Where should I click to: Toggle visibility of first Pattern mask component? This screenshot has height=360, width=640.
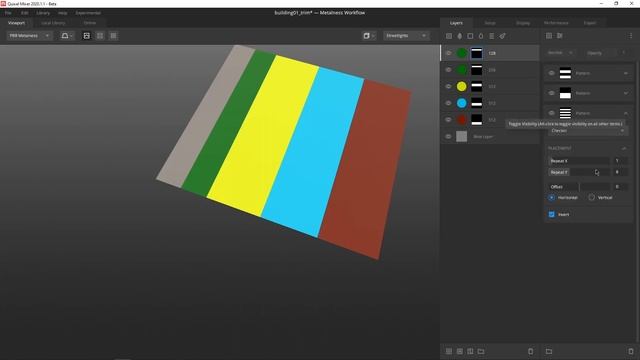pyautogui.click(x=551, y=73)
